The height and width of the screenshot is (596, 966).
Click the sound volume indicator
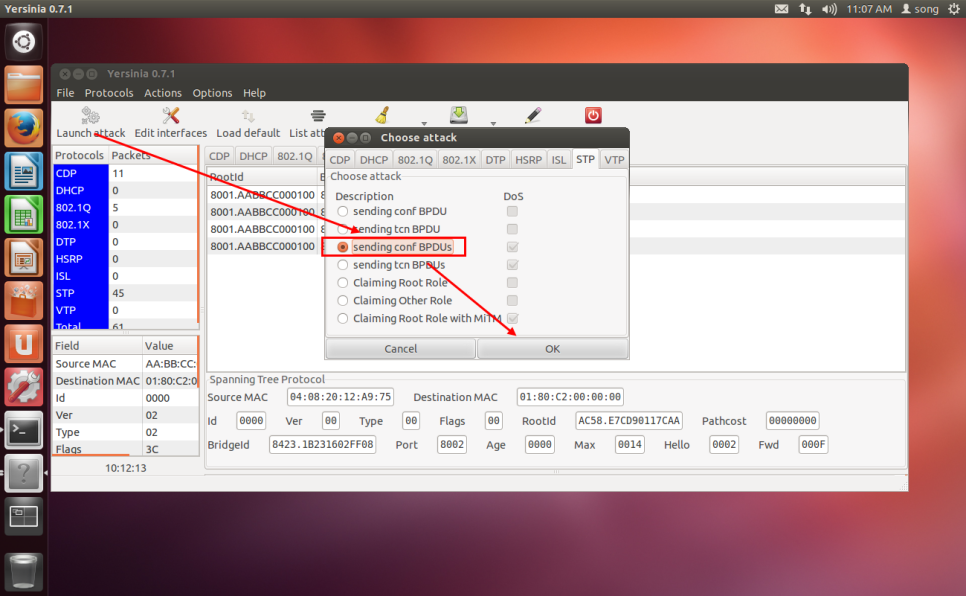(x=829, y=9)
